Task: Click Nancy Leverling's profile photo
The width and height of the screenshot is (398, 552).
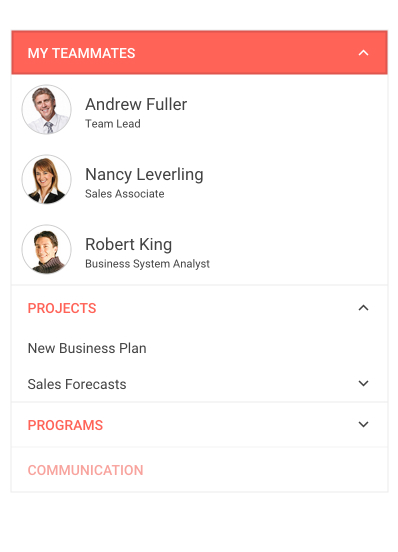Action: (46, 180)
